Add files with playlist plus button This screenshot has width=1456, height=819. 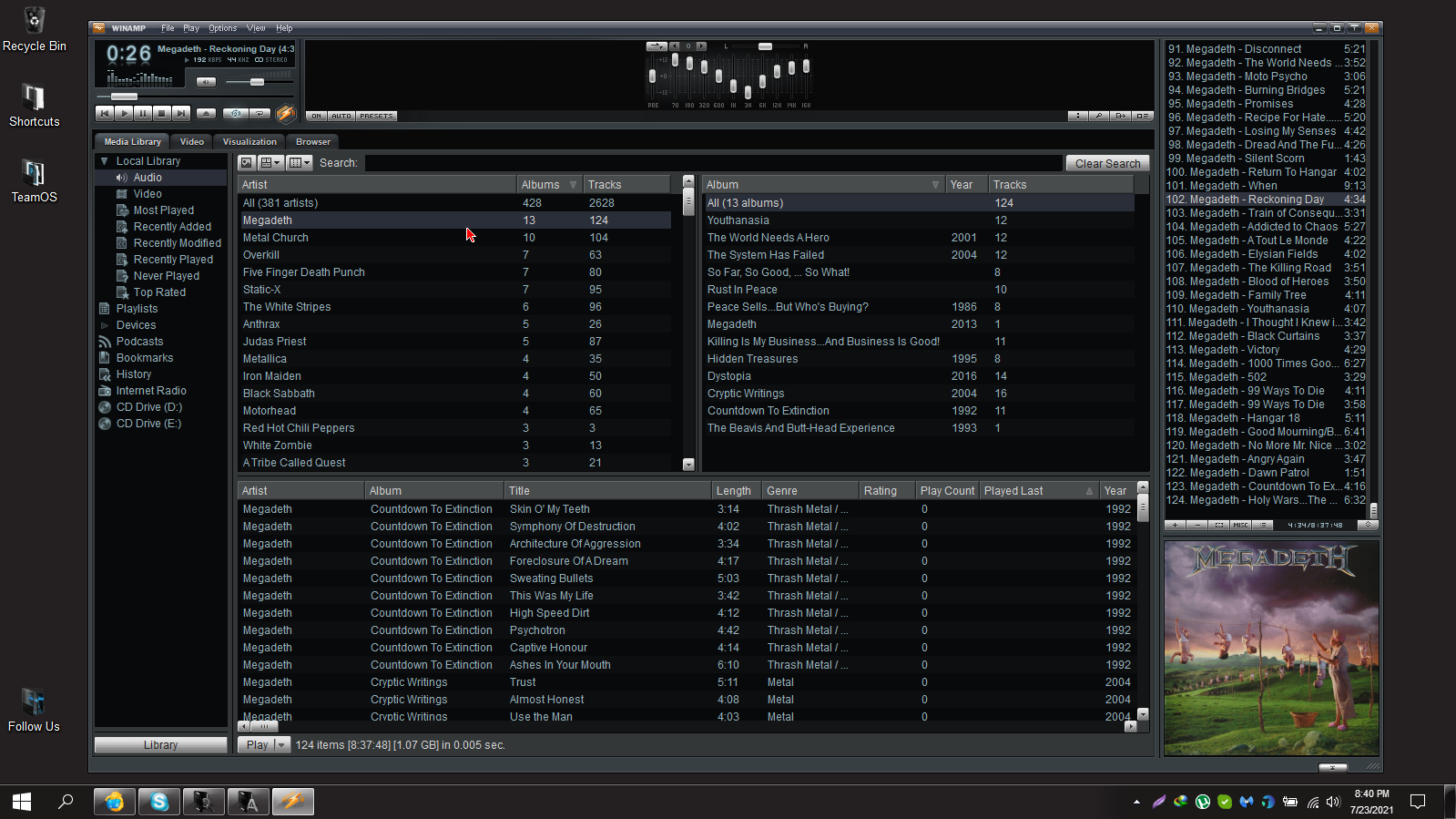pos(1175,525)
